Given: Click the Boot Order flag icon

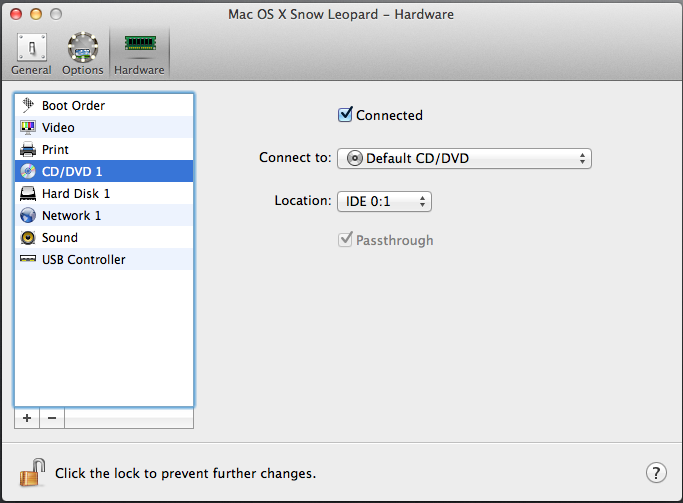Looking at the screenshot, I should 28,105.
